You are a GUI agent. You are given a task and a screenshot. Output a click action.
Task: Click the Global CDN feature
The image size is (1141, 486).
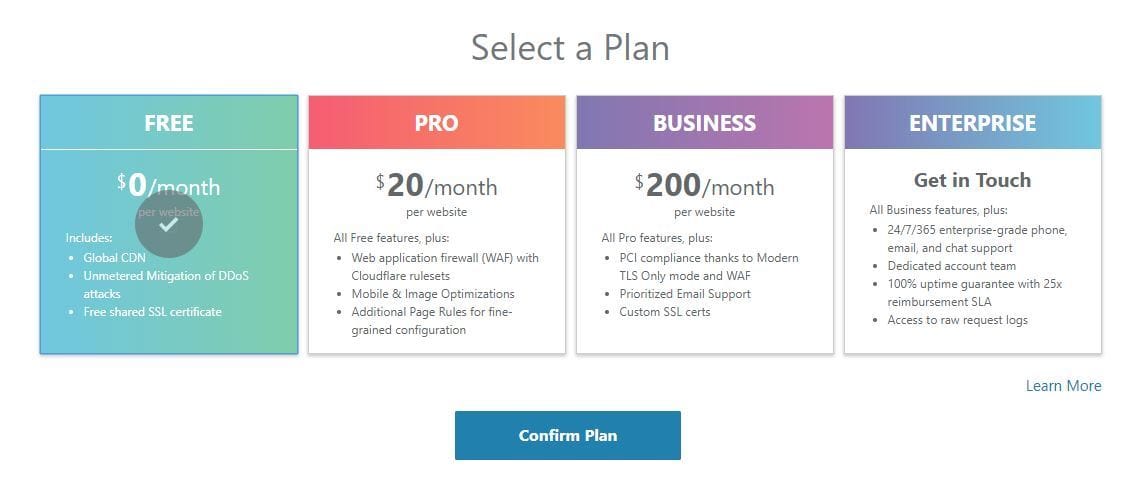(114, 258)
